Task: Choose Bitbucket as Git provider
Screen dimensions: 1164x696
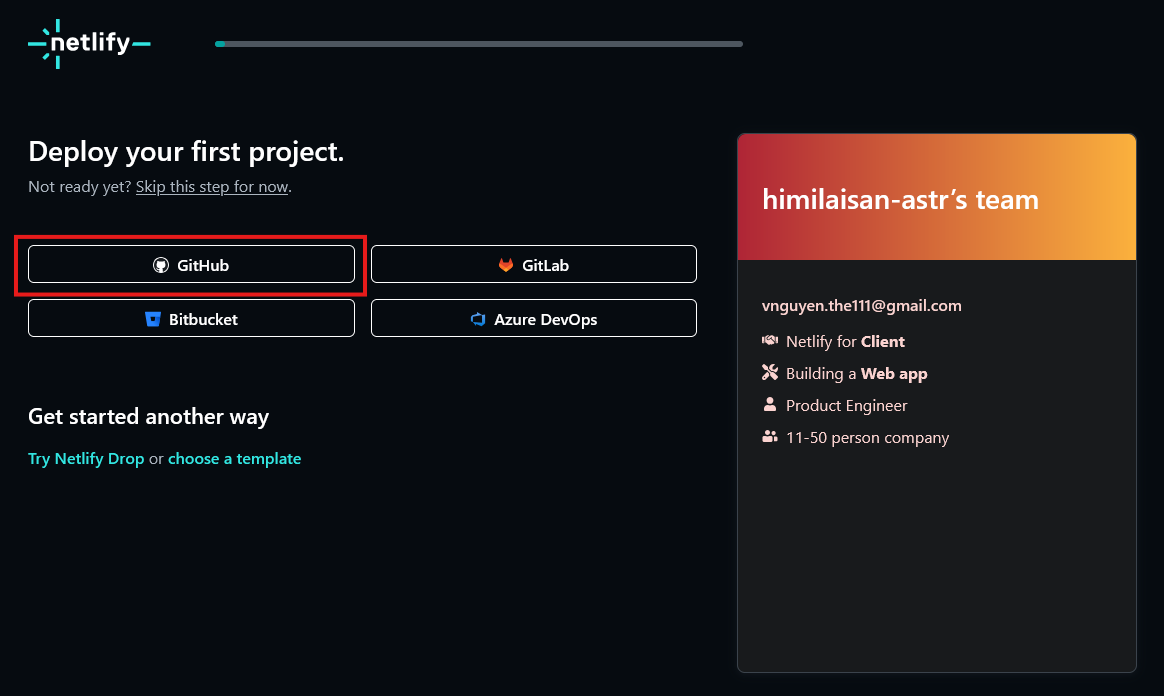Action: tap(192, 318)
